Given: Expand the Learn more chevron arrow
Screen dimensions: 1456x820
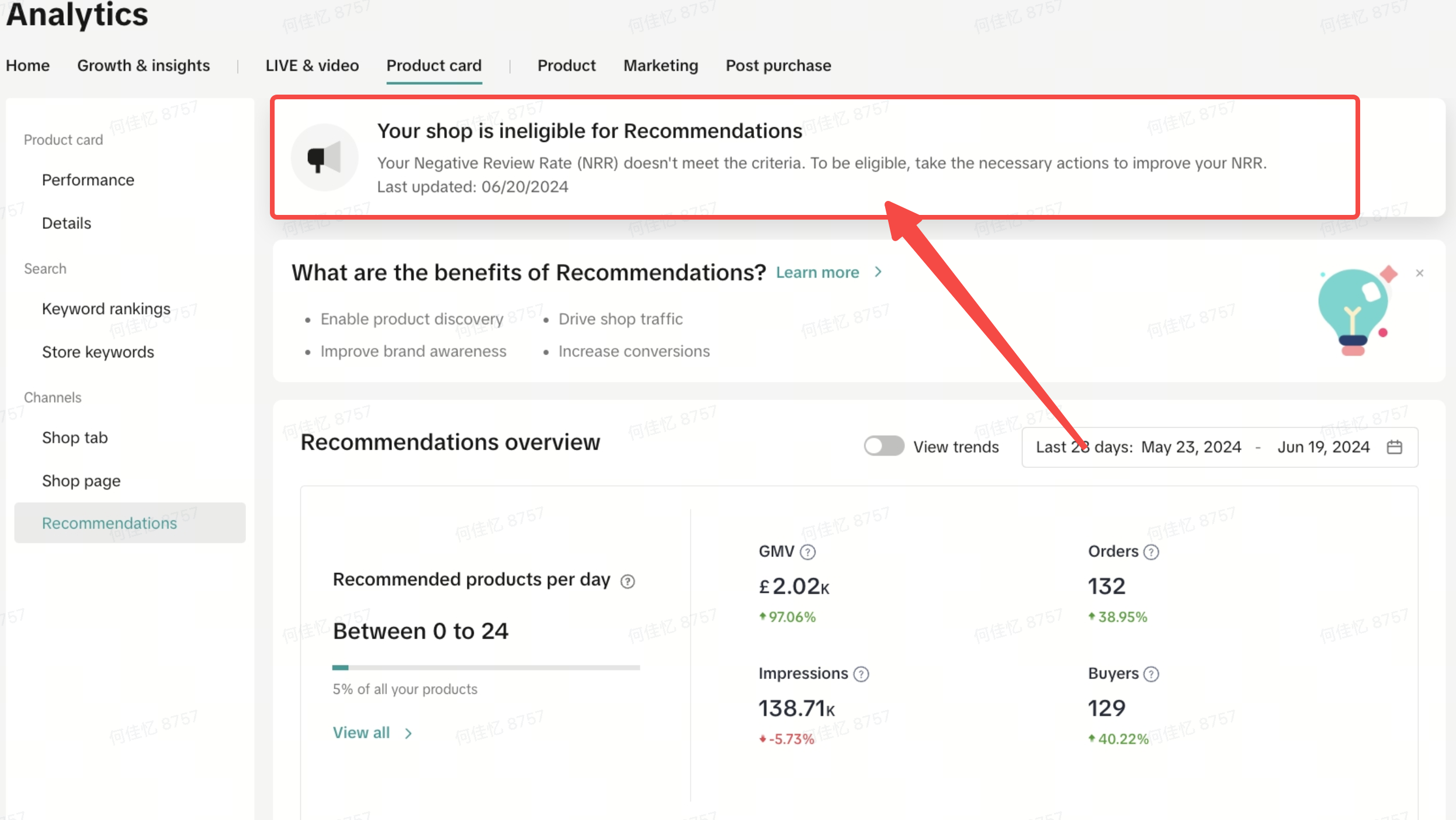Looking at the screenshot, I should [878, 272].
